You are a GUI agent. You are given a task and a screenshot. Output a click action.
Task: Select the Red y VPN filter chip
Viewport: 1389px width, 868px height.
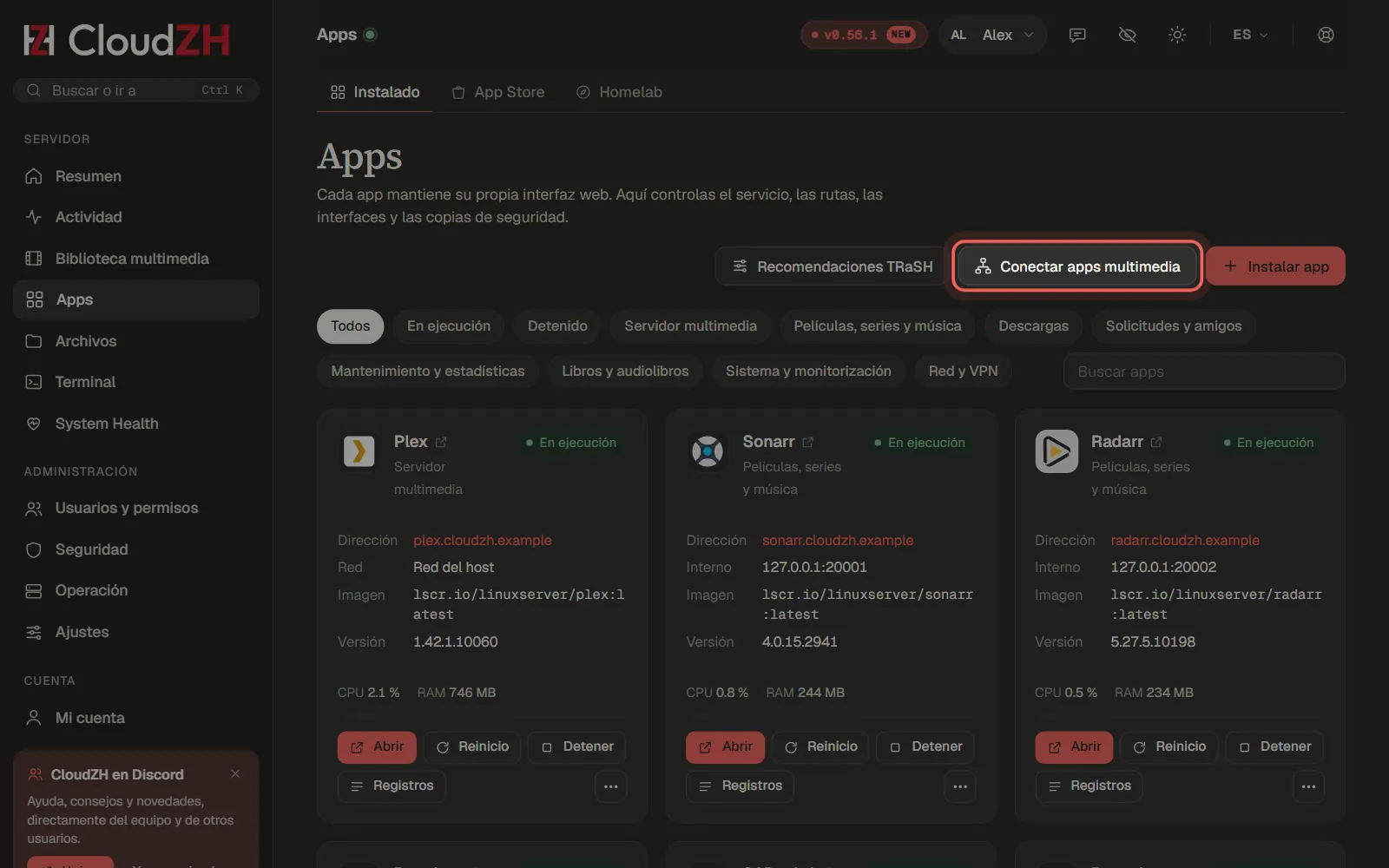point(963,372)
